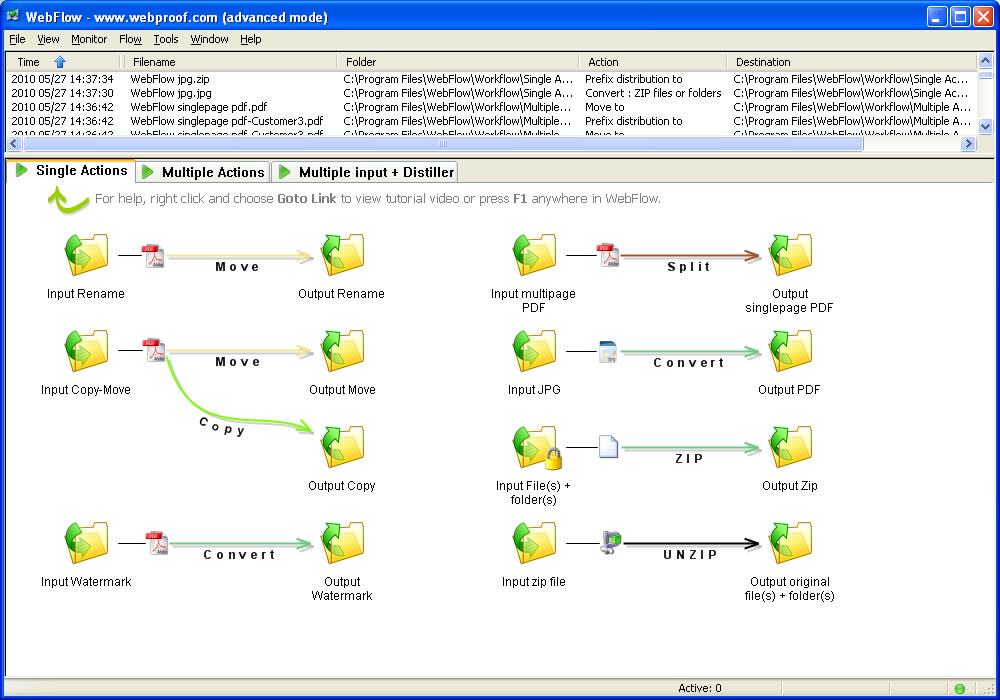The height and width of the screenshot is (700, 1000).
Task: Switch to the Multiple Actions tab
Action: [x=203, y=172]
